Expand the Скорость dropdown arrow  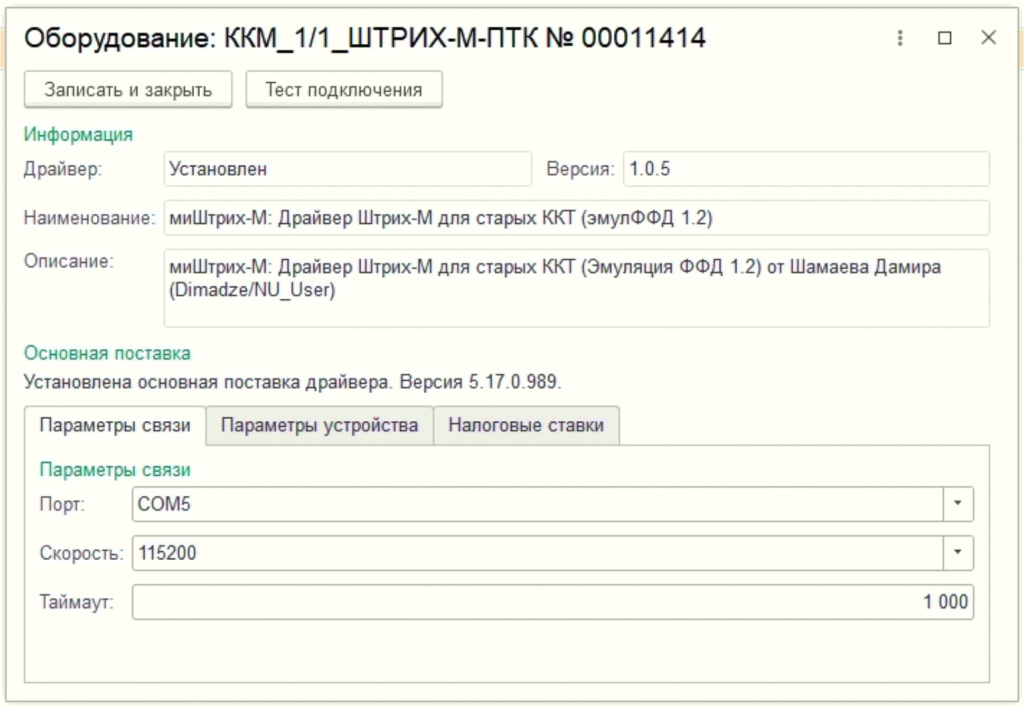[959, 551]
